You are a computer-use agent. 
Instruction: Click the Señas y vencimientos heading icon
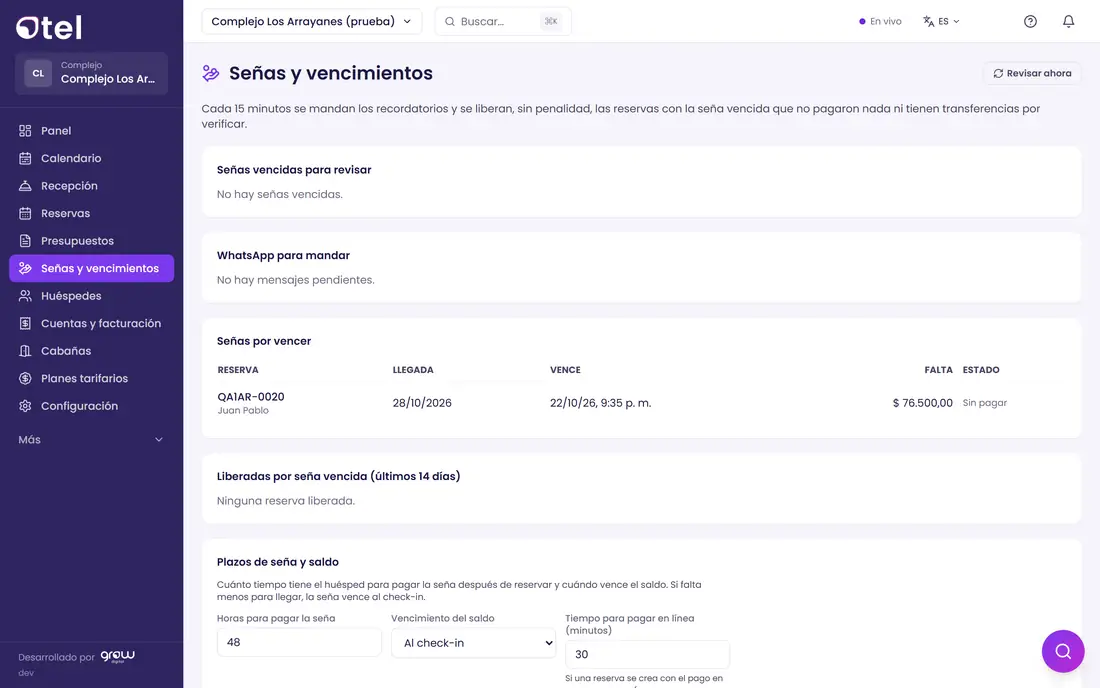pos(210,73)
